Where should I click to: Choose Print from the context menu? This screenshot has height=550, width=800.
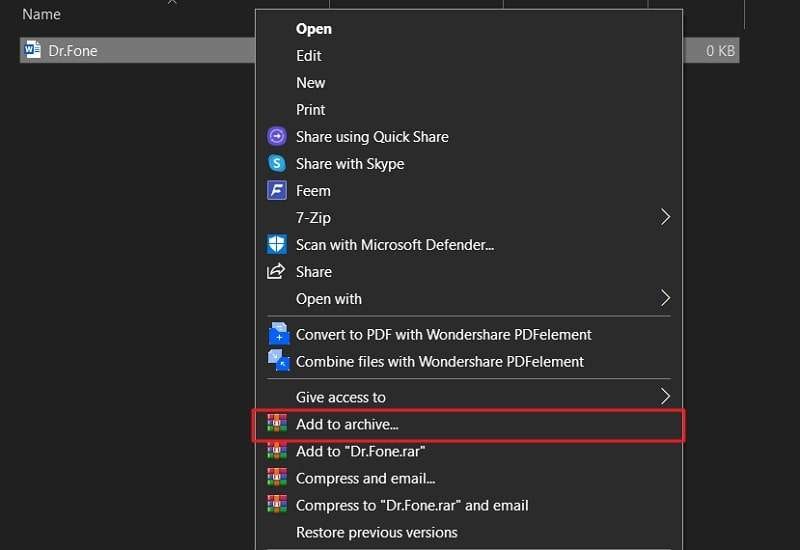[x=311, y=110]
